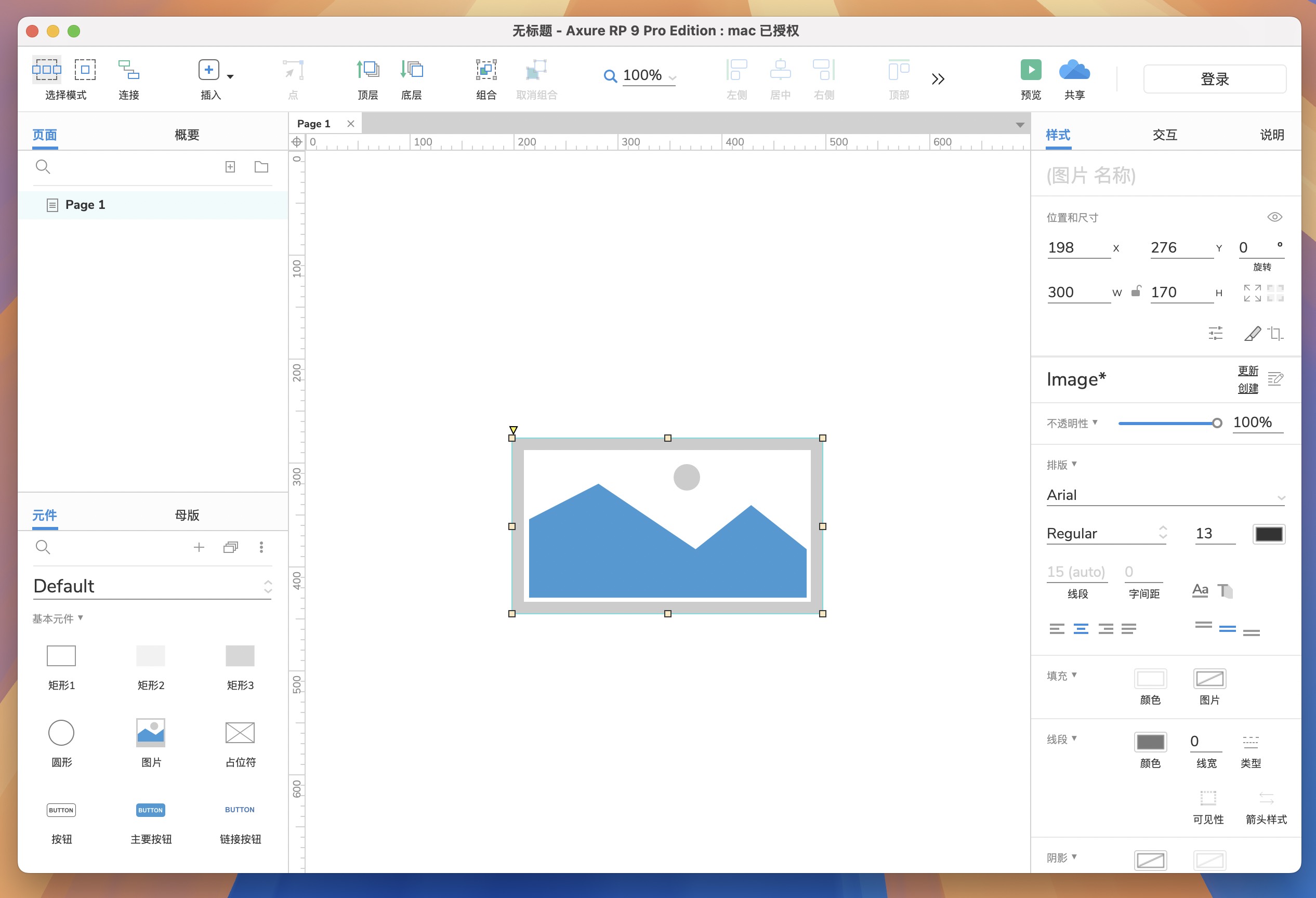This screenshot has width=1316, height=898.
Task: Close the Page 1 canvas tab
Action: coord(351,124)
